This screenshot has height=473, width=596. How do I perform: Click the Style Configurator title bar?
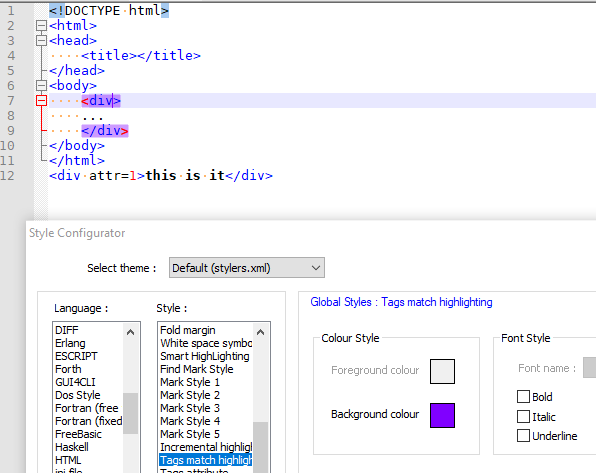(311, 233)
